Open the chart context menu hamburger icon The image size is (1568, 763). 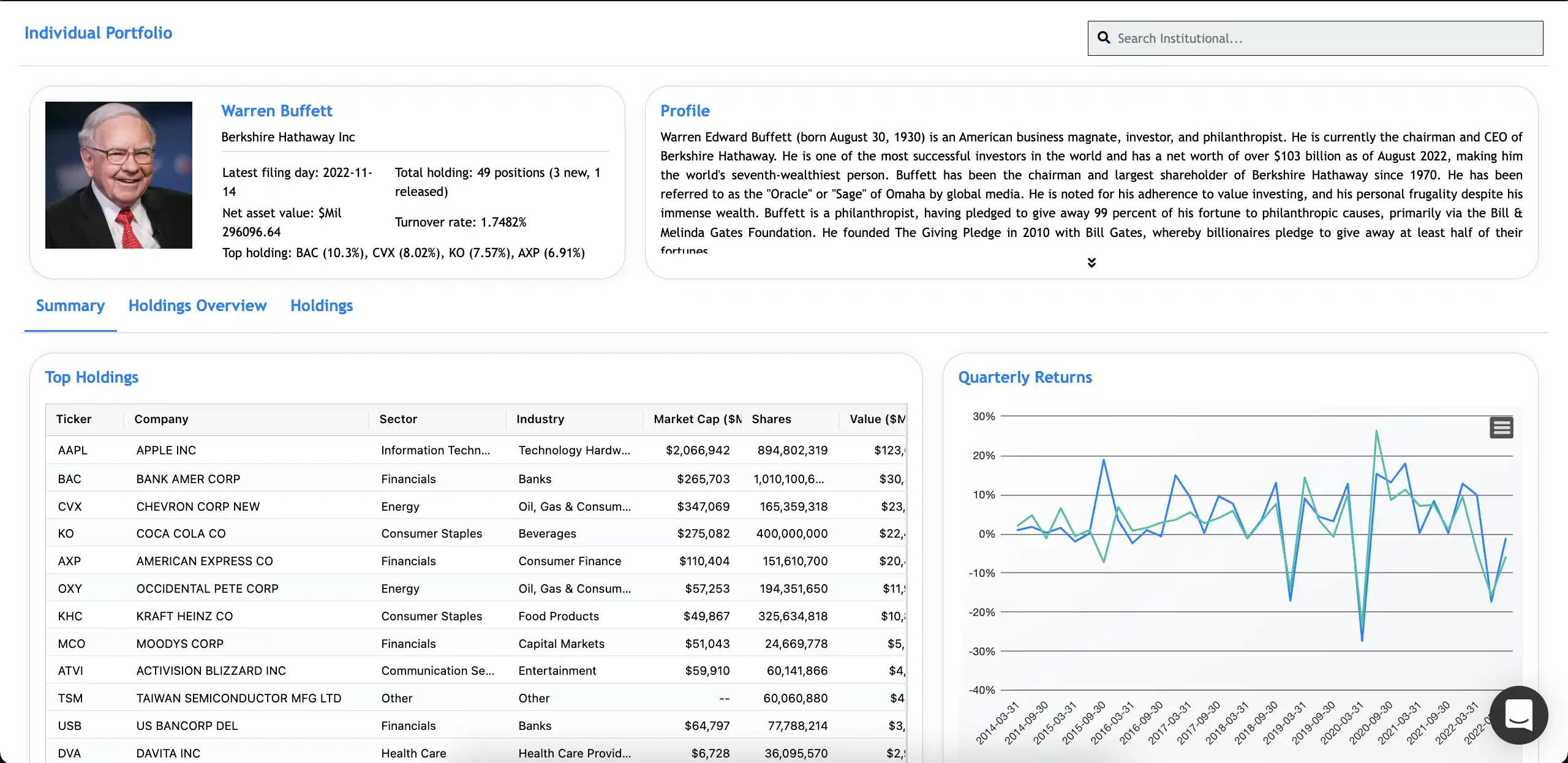pos(1501,427)
